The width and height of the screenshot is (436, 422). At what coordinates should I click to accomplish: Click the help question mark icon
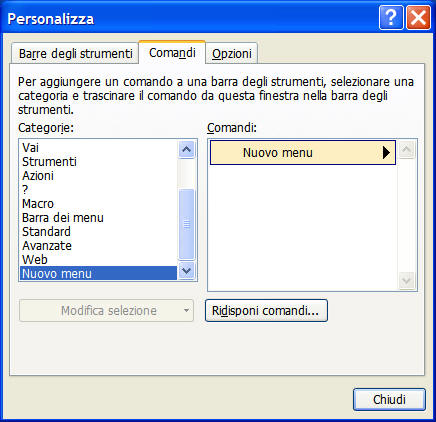391,18
